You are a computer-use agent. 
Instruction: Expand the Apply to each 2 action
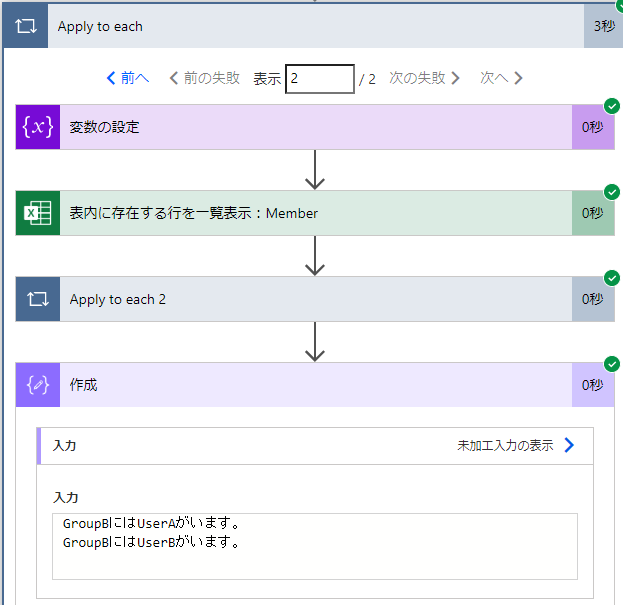point(315,299)
